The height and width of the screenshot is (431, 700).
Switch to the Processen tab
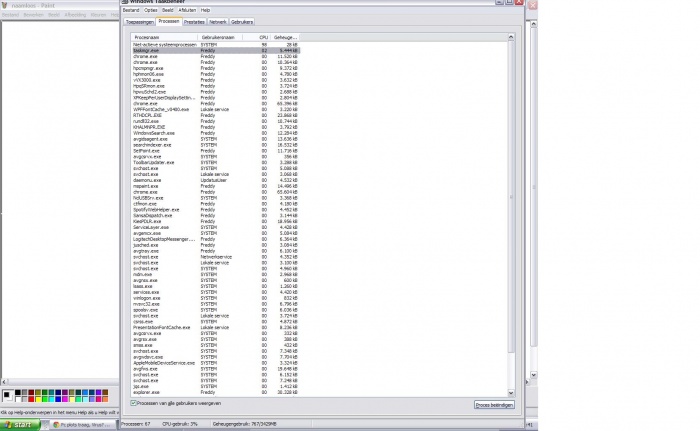169,21
